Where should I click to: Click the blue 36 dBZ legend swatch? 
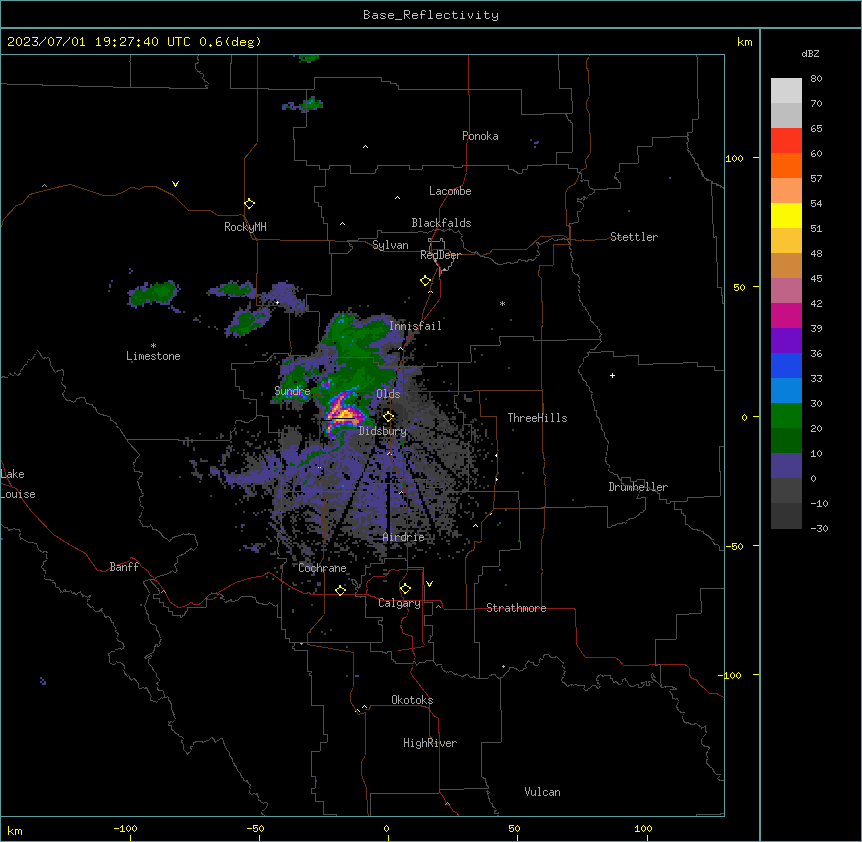[x=786, y=365]
